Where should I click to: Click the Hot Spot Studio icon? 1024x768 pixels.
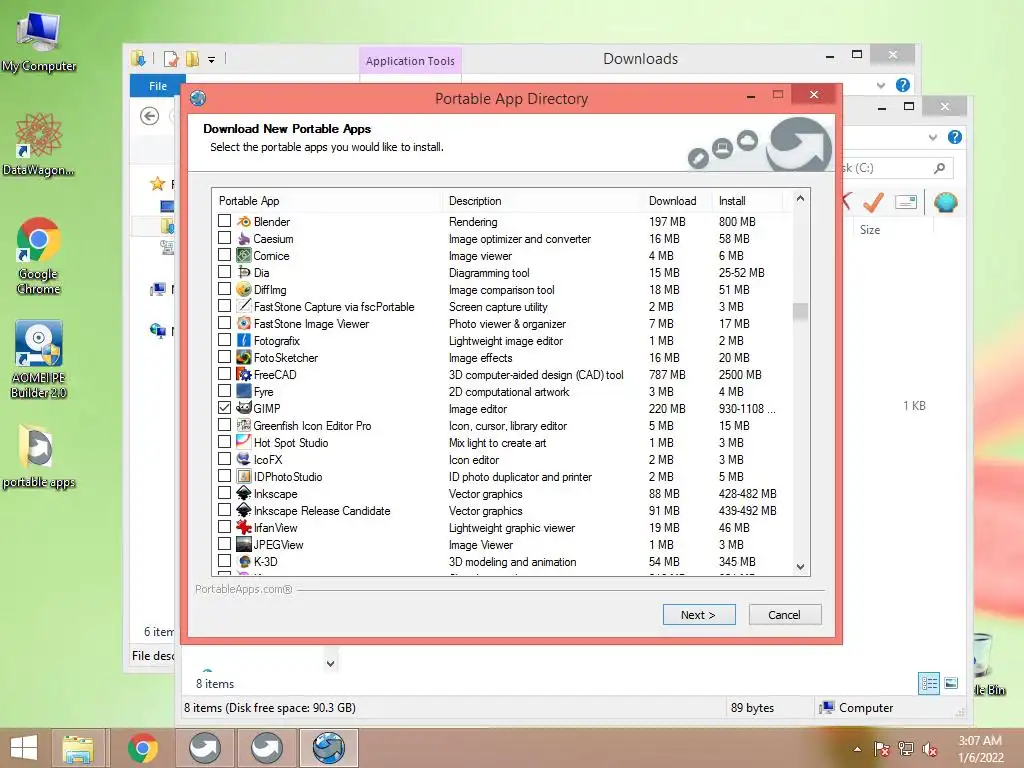pos(244,442)
